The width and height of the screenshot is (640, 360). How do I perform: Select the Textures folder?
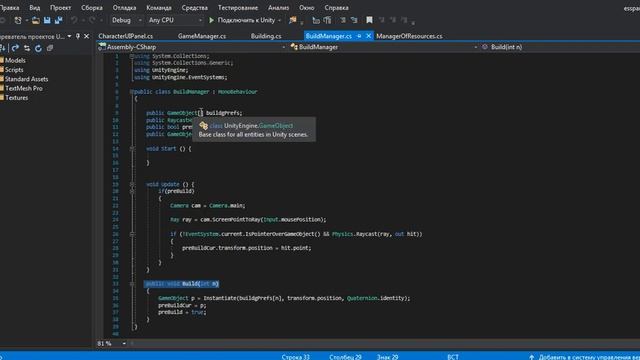click(16, 98)
